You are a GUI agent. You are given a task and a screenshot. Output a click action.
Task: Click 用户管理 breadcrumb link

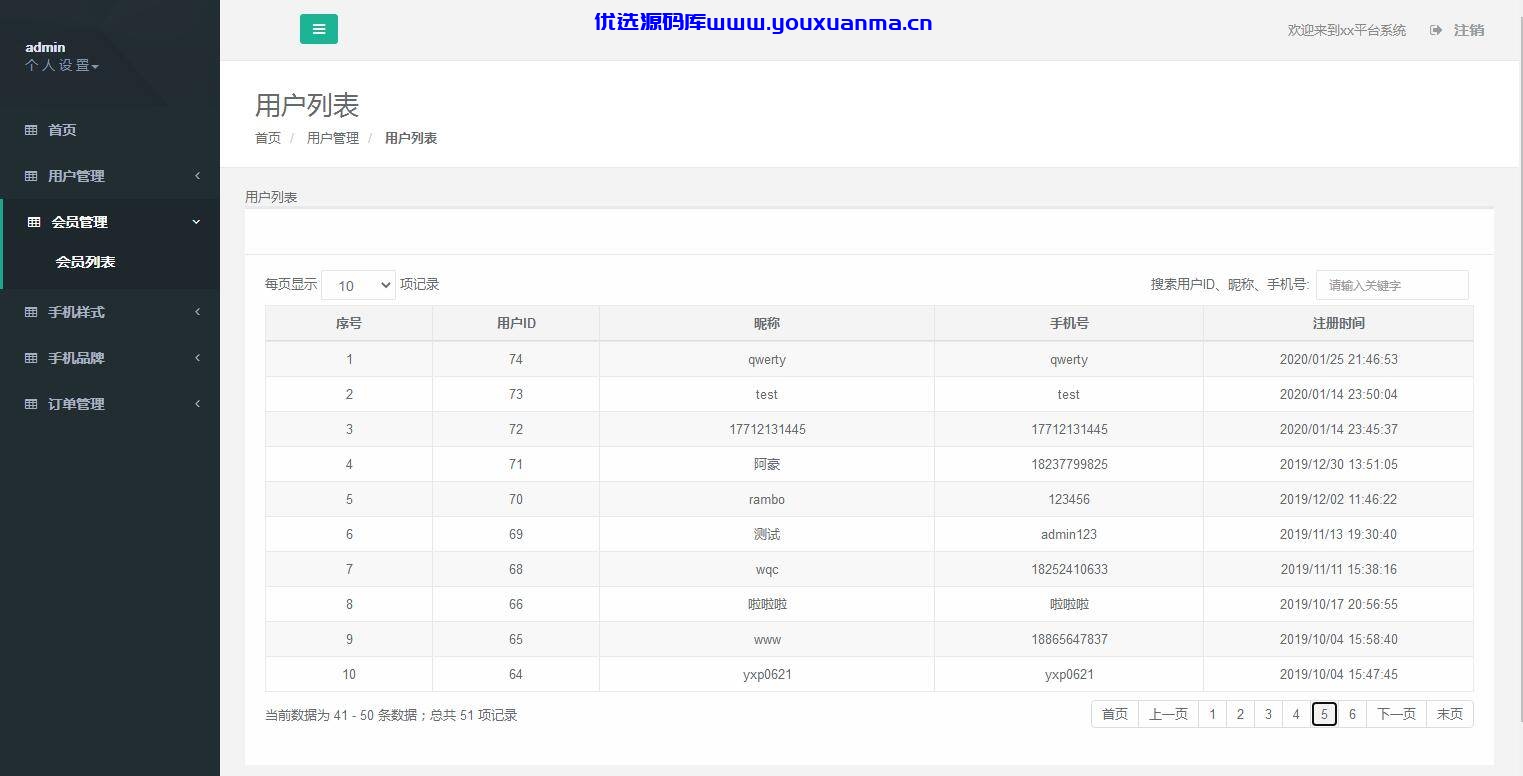(x=333, y=138)
